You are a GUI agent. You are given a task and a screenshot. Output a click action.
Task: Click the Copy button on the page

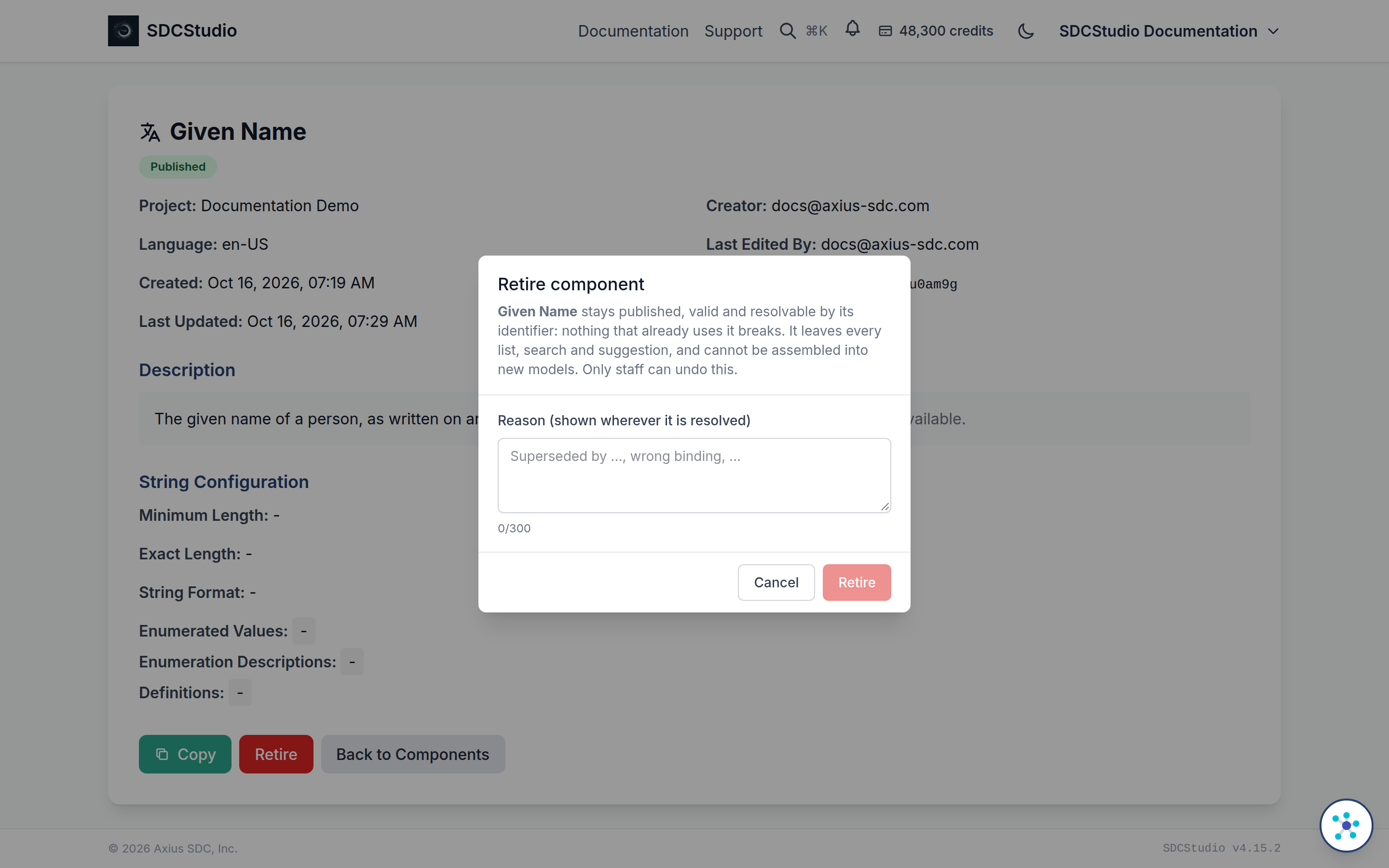(x=185, y=754)
